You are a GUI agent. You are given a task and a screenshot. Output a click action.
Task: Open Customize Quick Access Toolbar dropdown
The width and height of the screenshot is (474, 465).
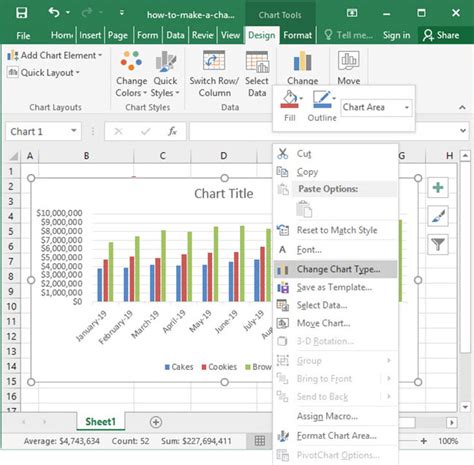122,13
